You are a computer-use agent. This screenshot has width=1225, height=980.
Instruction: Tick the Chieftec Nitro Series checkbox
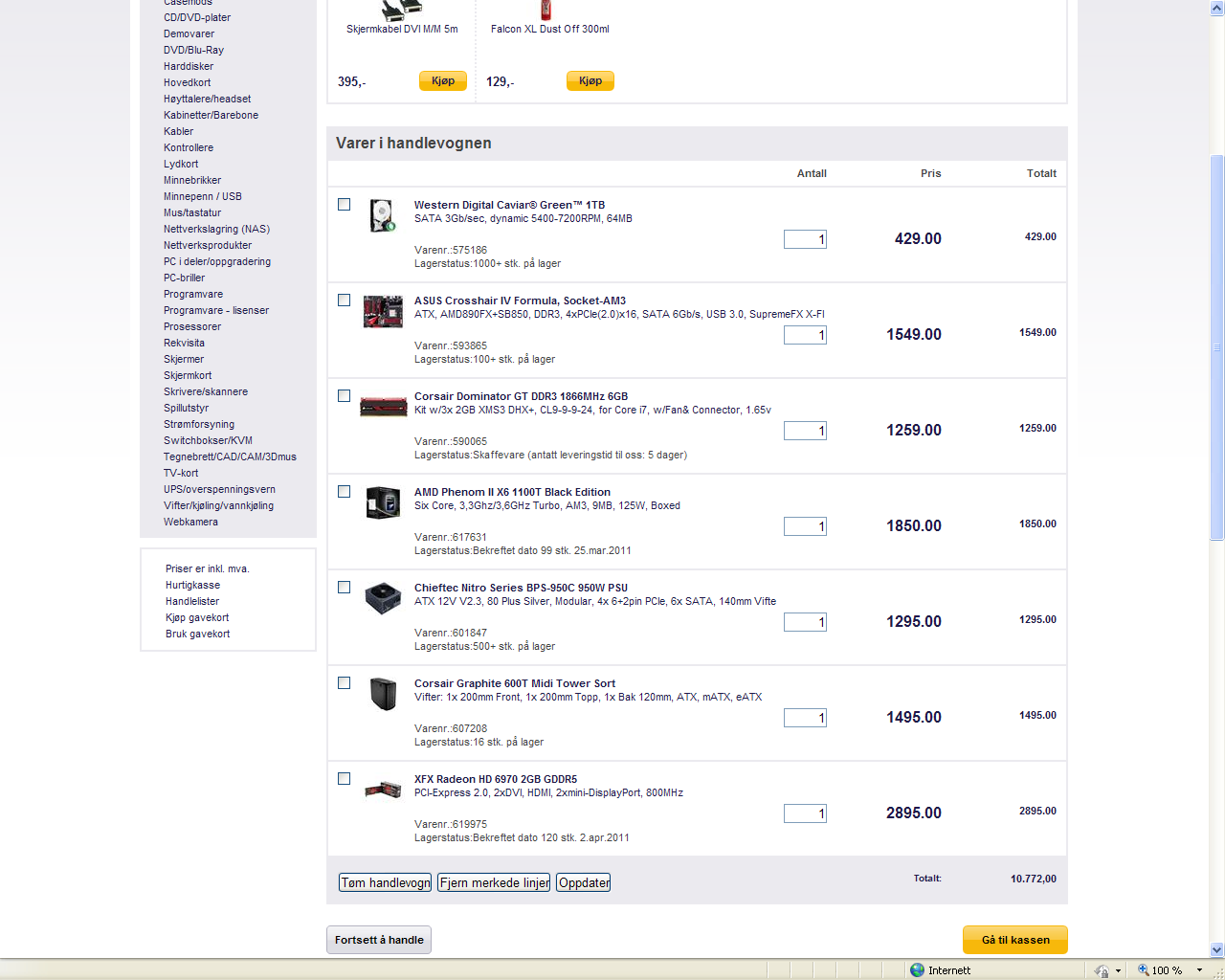click(345, 588)
